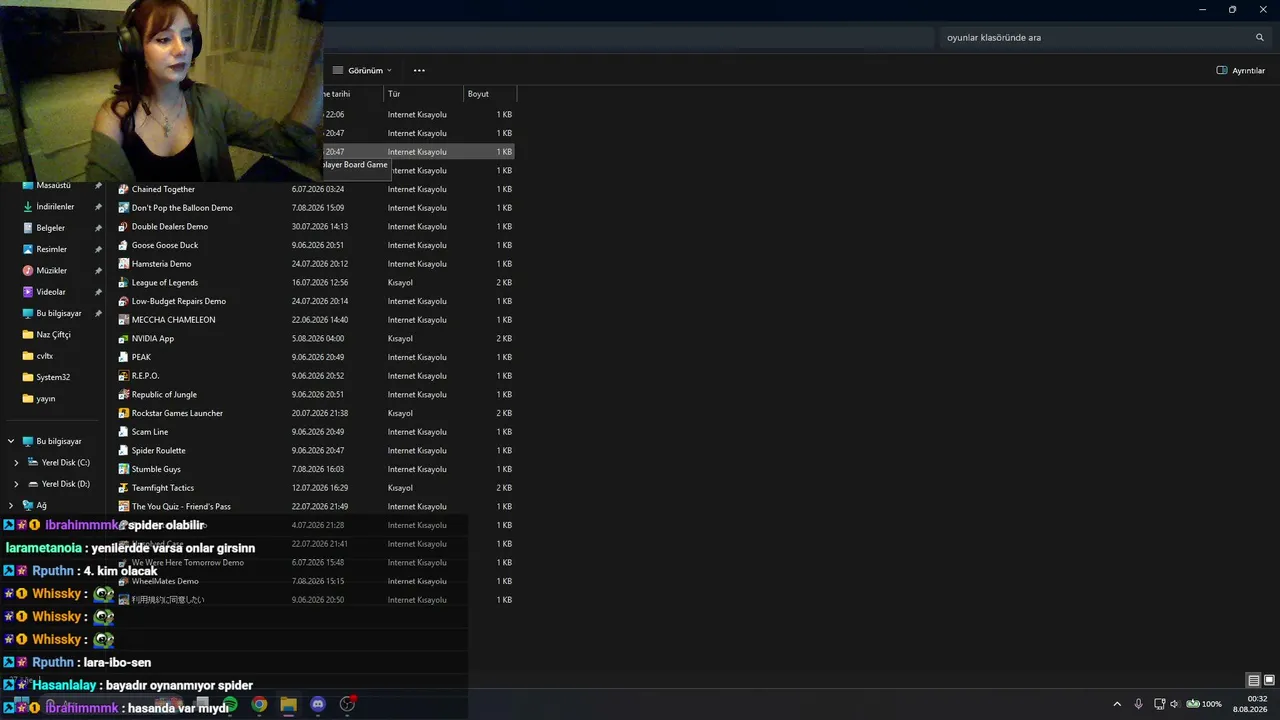
Task: Sort by the Tür column header
Action: point(424,94)
